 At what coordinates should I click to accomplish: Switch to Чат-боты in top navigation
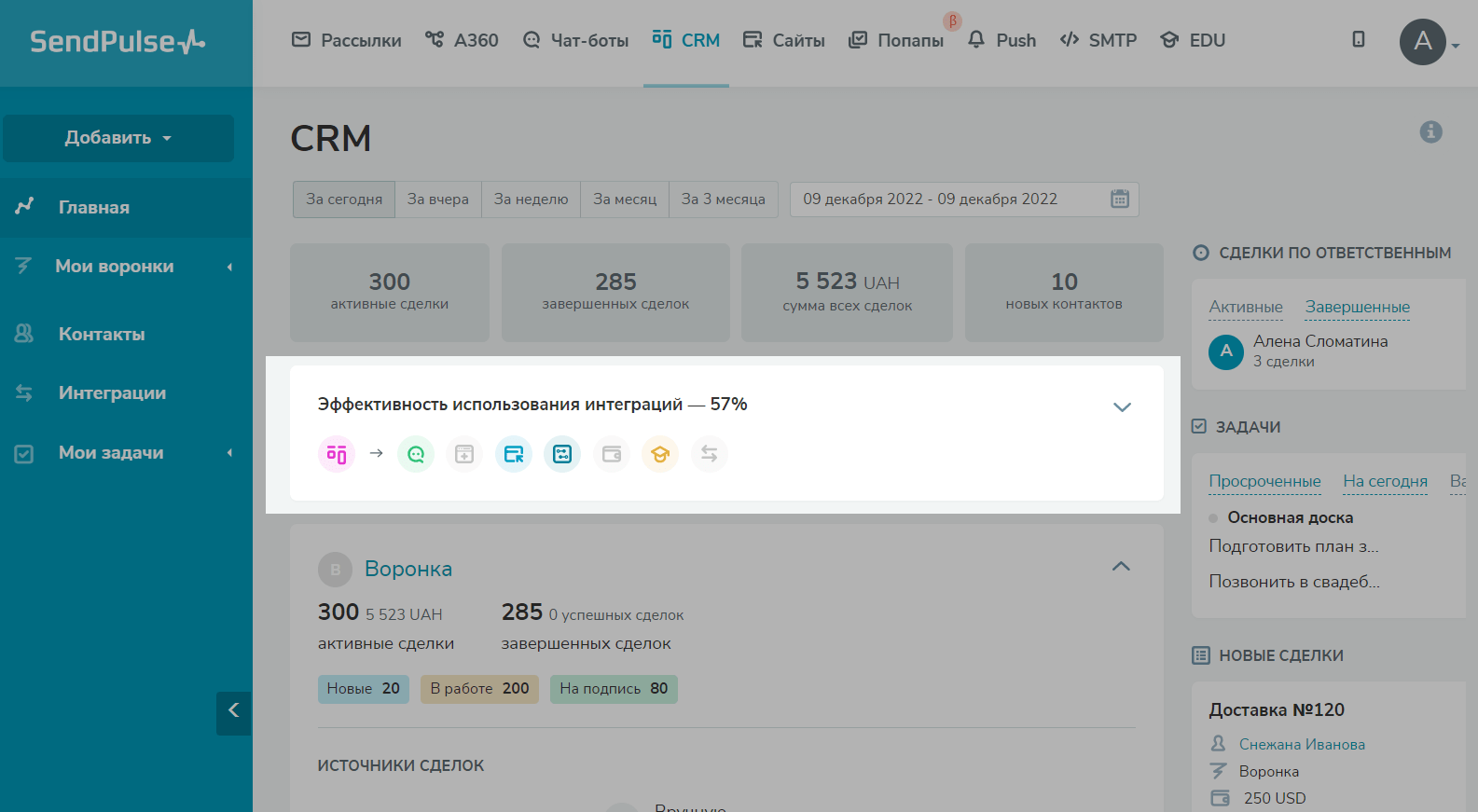pyautogui.click(x=575, y=40)
